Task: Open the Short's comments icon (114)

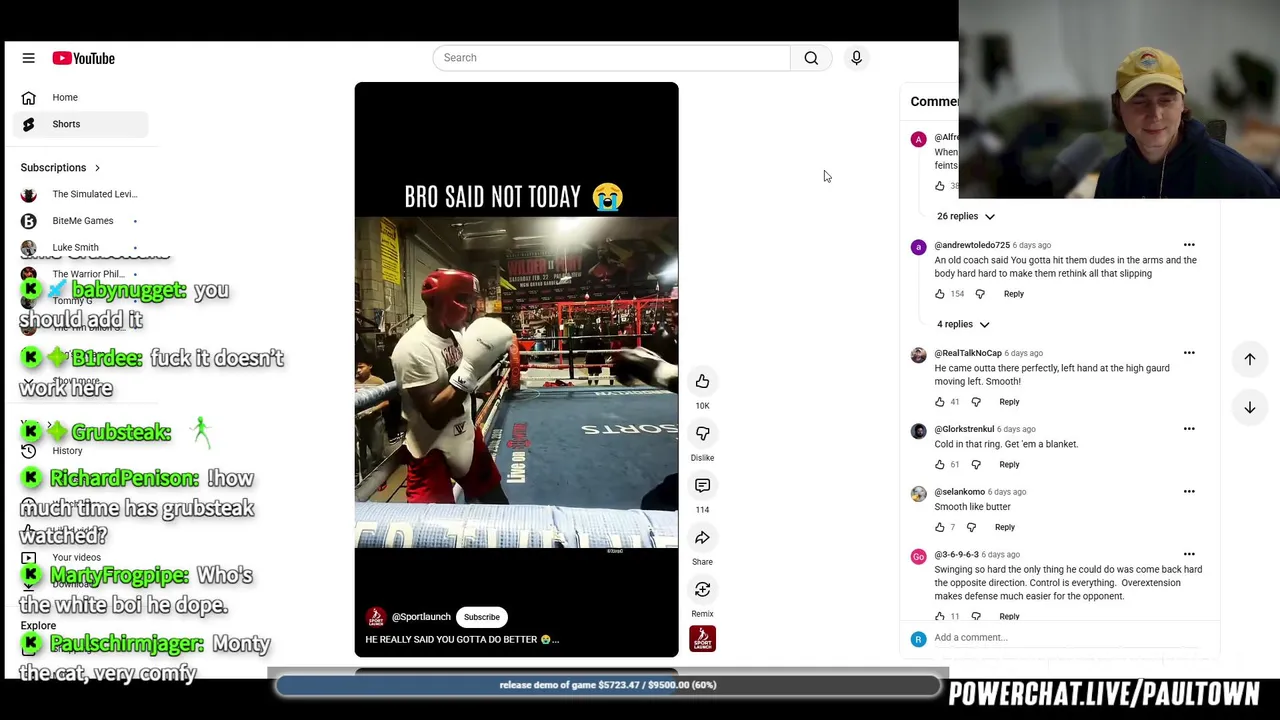Action: click(702, 485)
